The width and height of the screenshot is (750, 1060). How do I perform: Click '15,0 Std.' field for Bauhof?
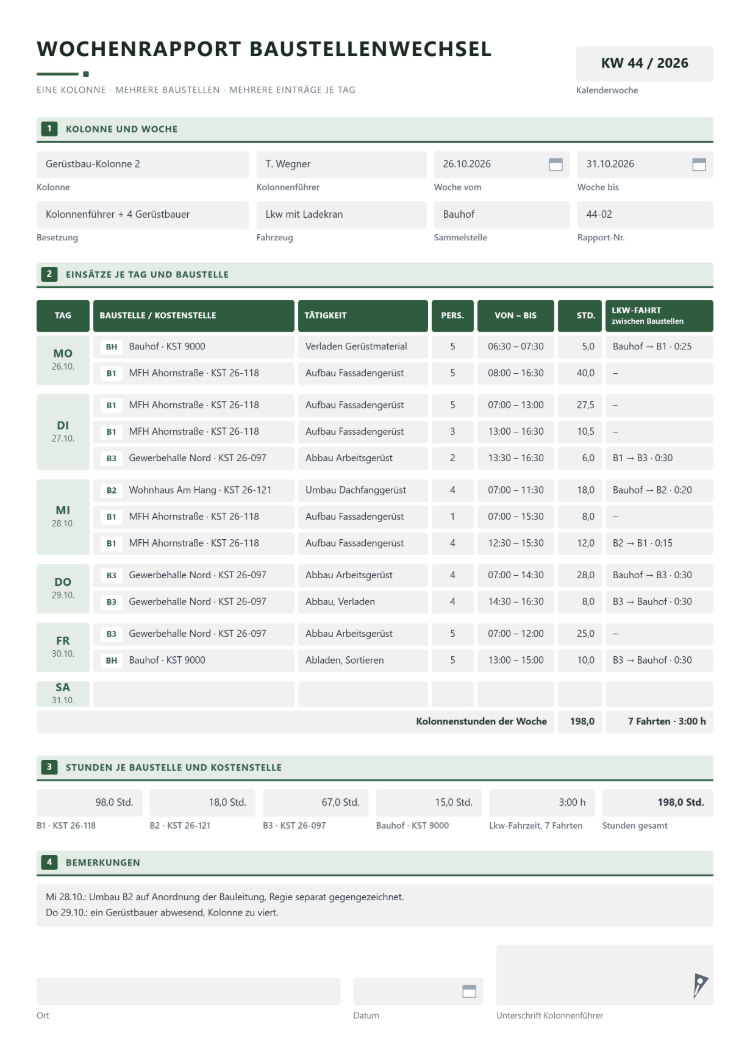(429, 803)
